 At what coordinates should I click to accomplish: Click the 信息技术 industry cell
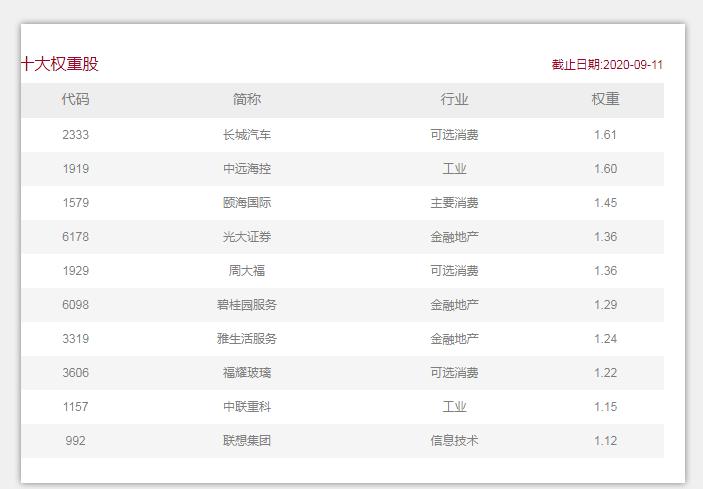coord(454,441)
